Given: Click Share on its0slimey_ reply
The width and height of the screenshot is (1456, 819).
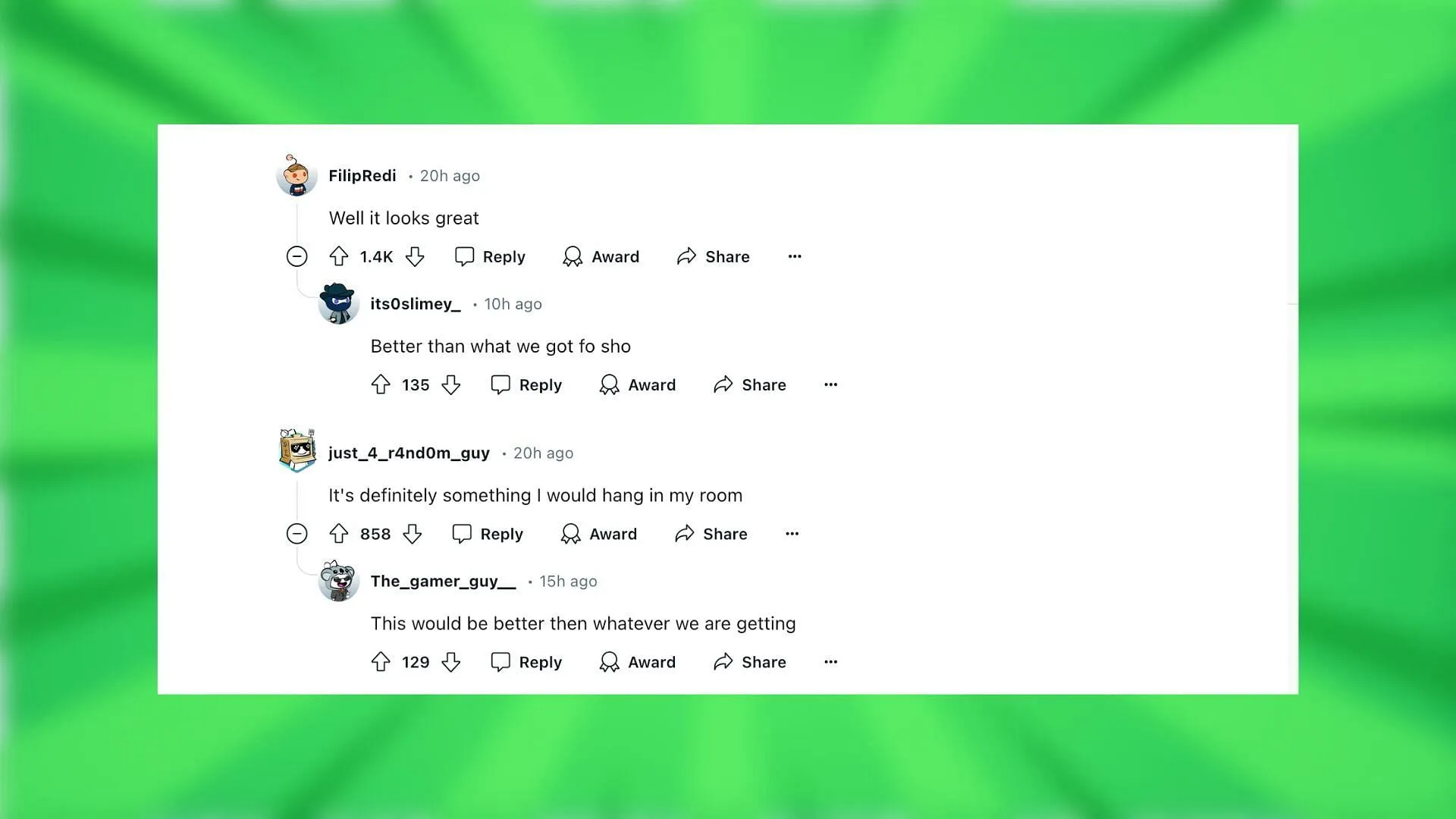Looking at the screenshot, I should (x=750, y=384).
